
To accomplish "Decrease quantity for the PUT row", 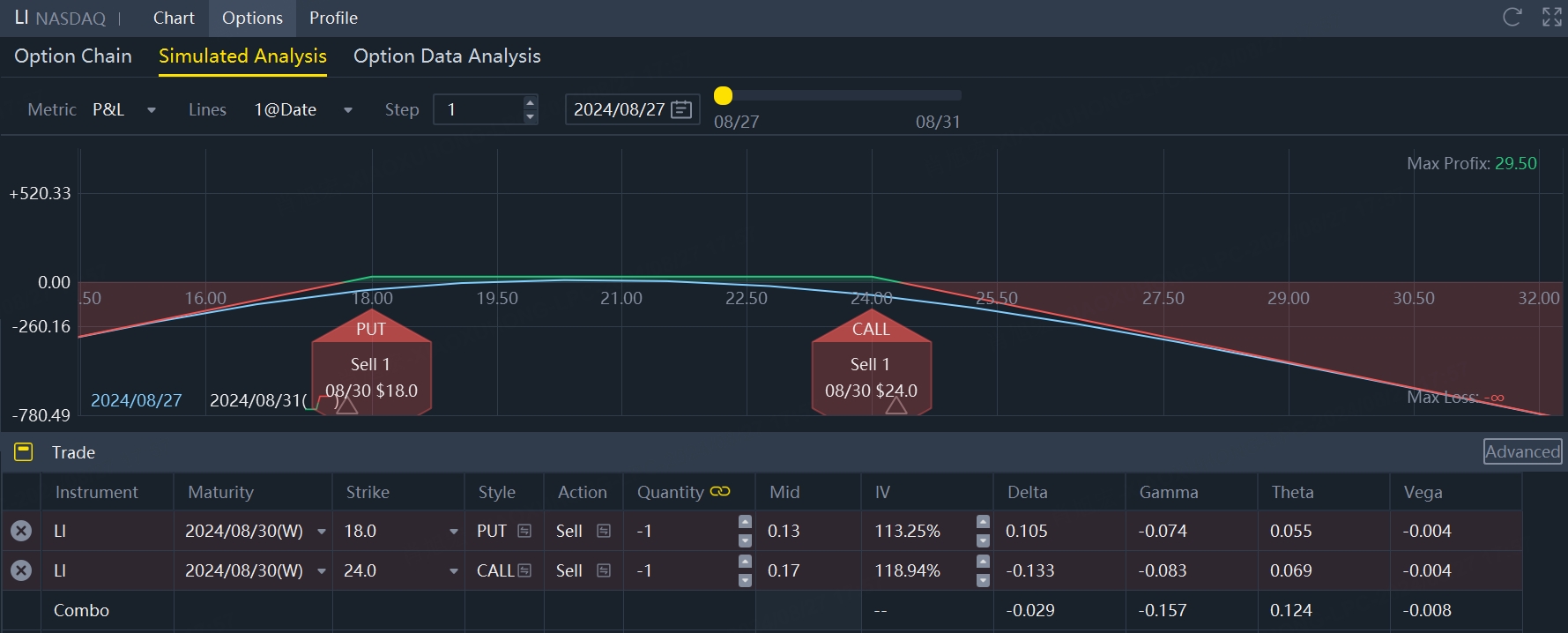I will (745, 540).
